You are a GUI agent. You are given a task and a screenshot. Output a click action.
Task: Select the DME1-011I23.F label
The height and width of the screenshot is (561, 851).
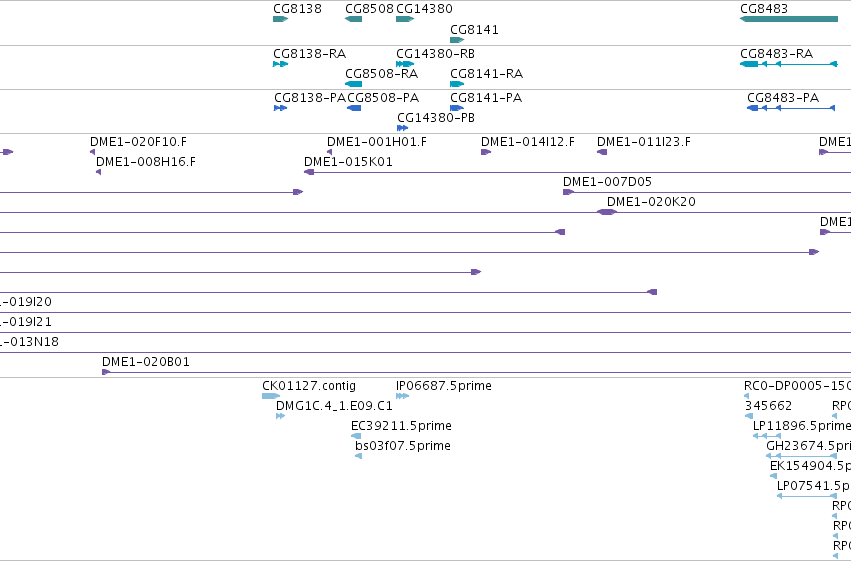pos(644,142)
